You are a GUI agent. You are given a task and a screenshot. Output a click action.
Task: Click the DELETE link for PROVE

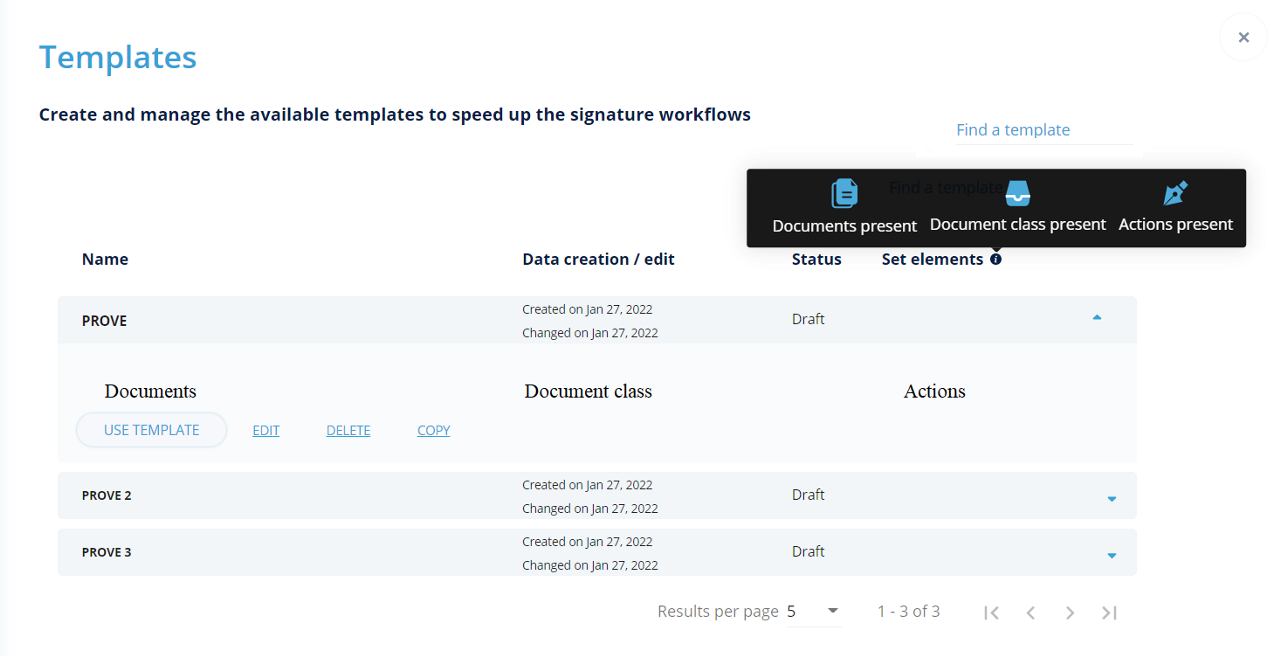point(348,431)
